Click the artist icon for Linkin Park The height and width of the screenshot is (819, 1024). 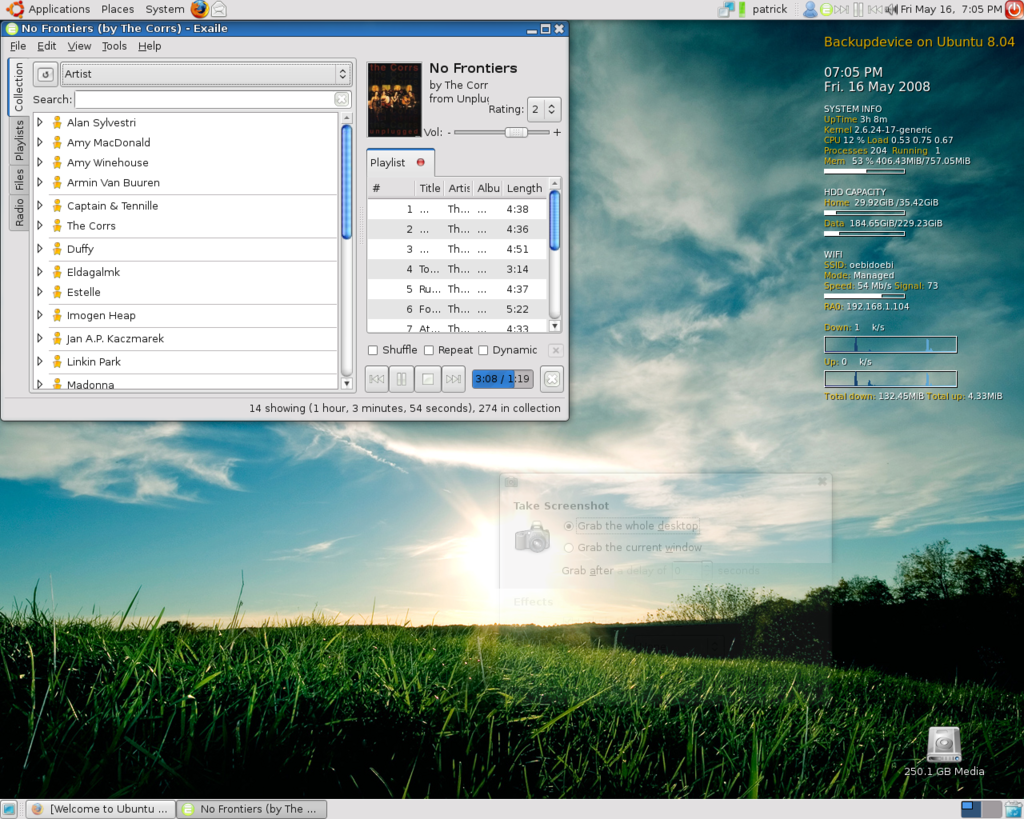(x=57, y=362)
